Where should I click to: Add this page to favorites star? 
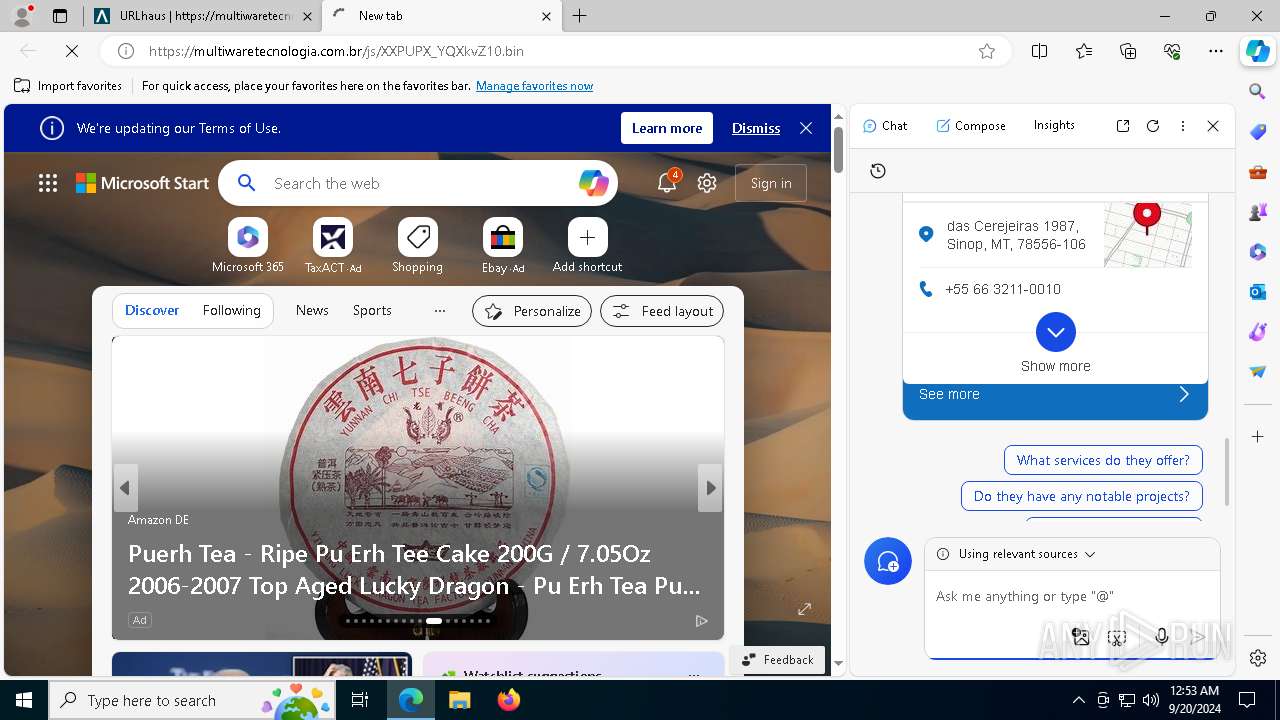[987, 51]
